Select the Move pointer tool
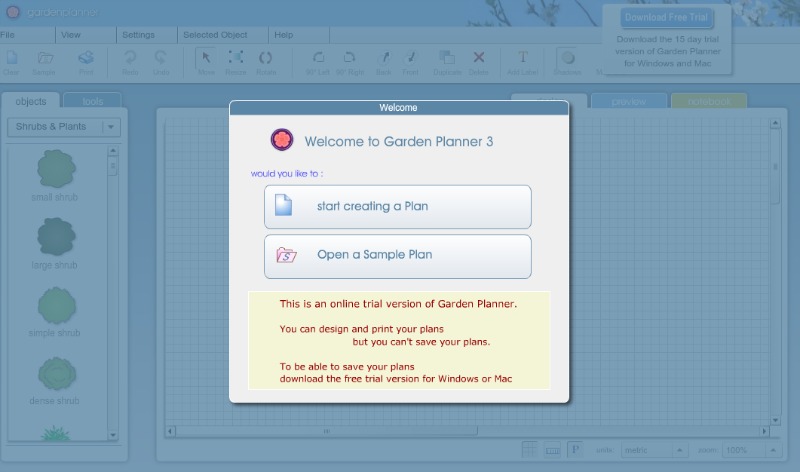 (206, 58)
